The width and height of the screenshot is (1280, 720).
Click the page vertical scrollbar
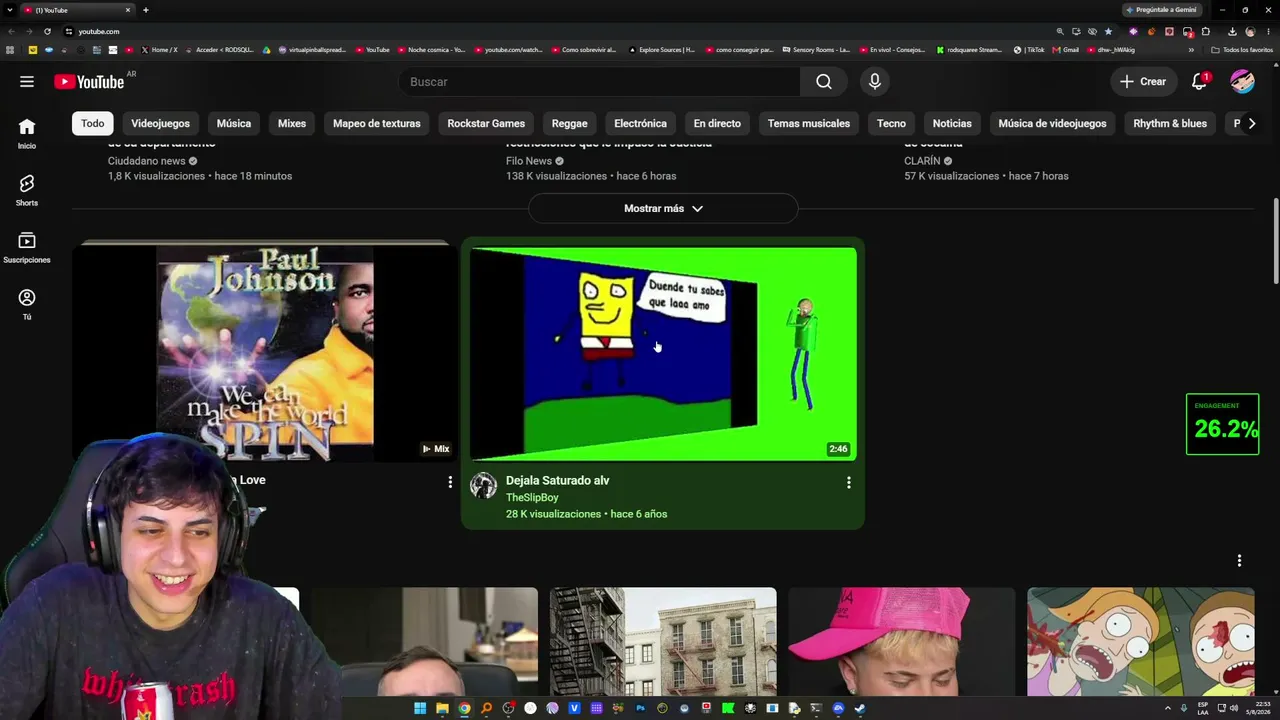1275,240
